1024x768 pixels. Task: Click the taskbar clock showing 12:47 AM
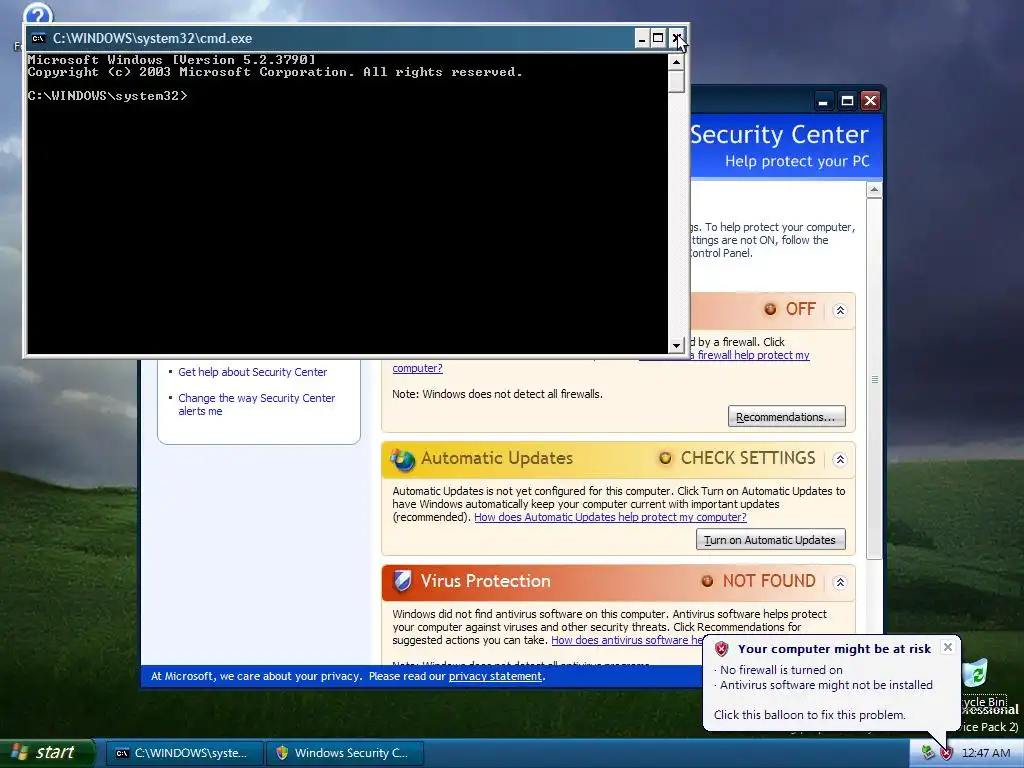(x=985, y=753)
